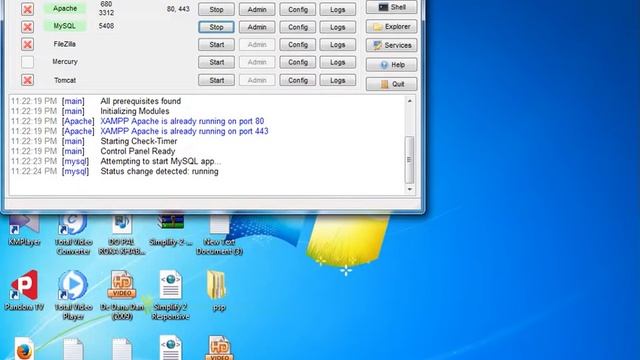The height and width of the screenshot is (360, 640).
Task: Stop the MySQL module
Action: [x=216, y=27]
